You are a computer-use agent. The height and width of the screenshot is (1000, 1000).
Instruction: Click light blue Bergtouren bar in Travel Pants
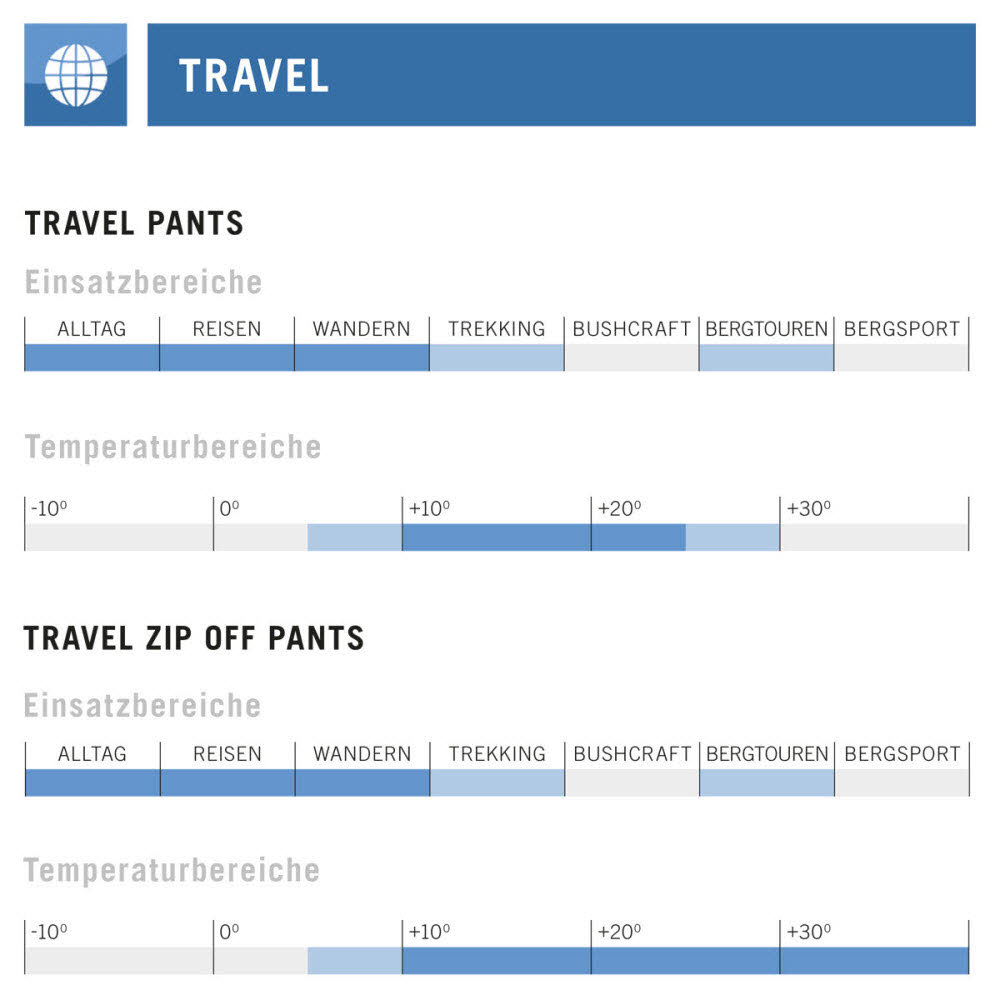(766, 358)
